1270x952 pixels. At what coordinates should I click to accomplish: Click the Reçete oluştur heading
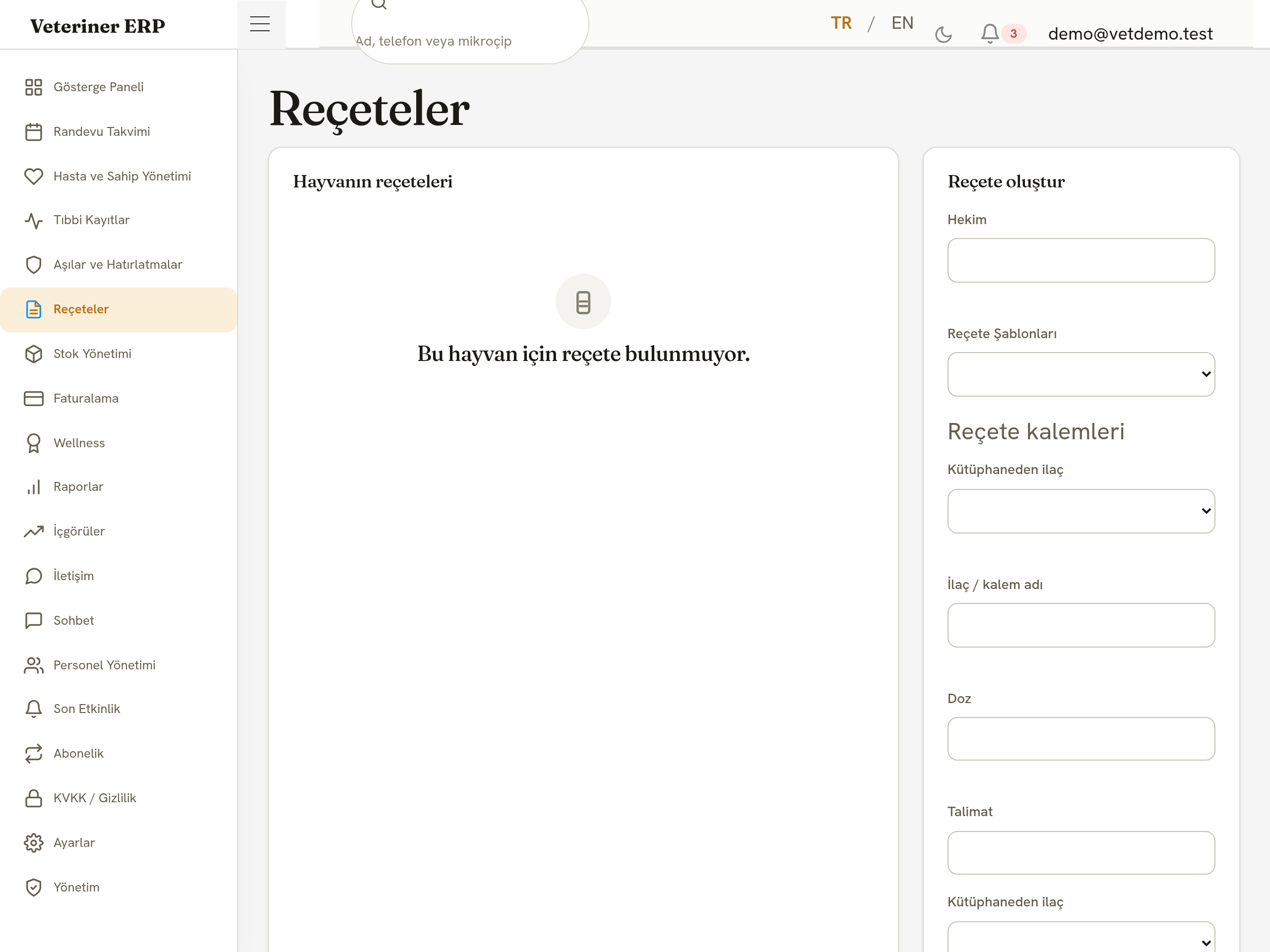[1006, 182]
